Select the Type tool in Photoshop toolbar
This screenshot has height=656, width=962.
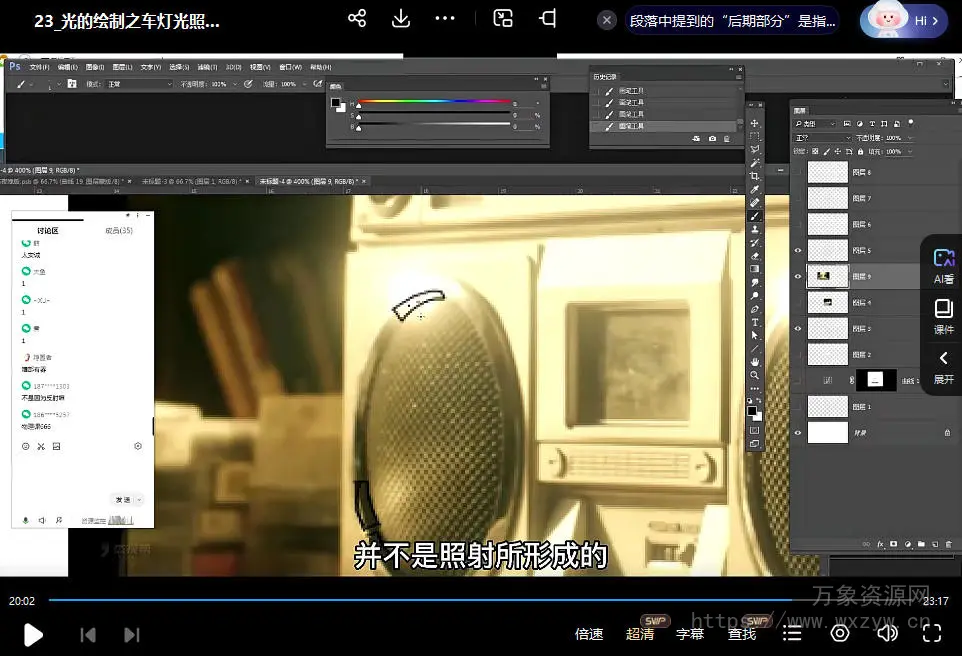coord(755,322)
